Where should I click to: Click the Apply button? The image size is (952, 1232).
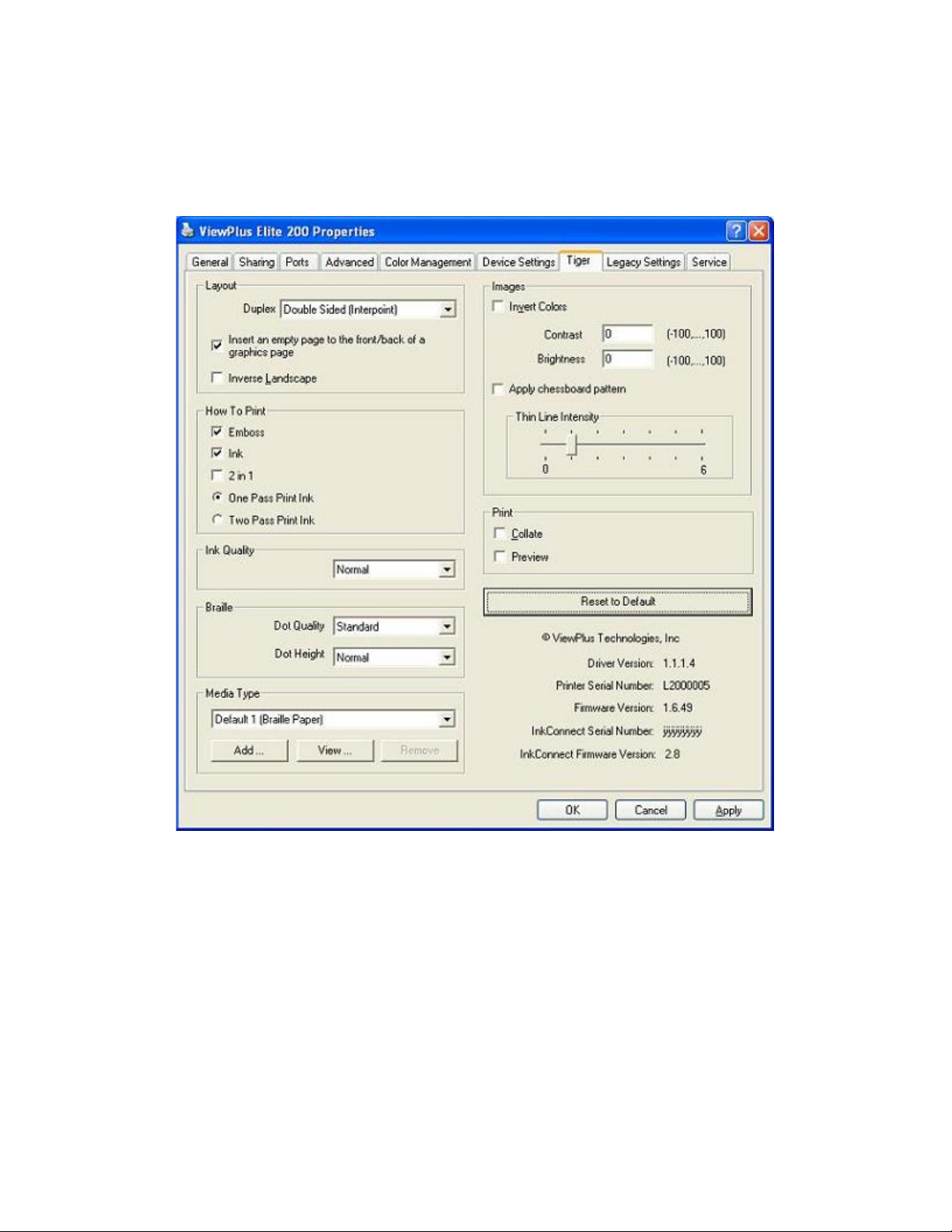[x=728, y=810]
